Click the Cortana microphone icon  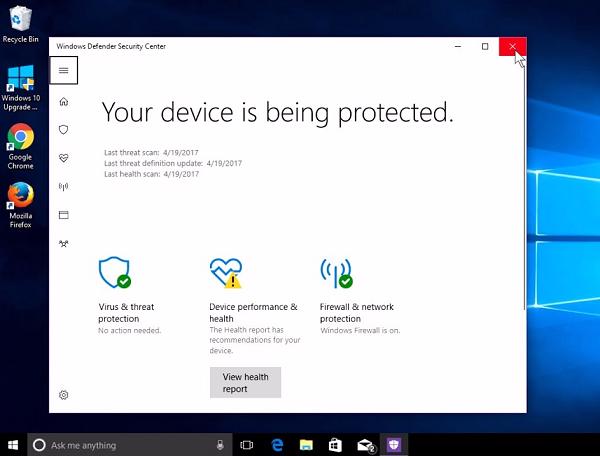(220, 445)
